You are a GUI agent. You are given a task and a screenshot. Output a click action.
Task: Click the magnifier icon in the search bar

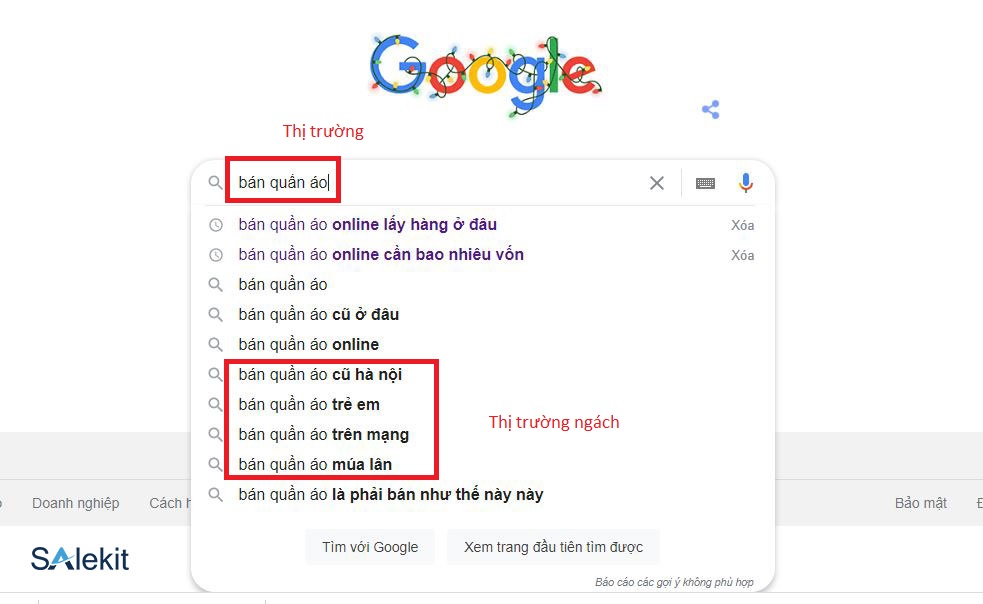point(216,183)
